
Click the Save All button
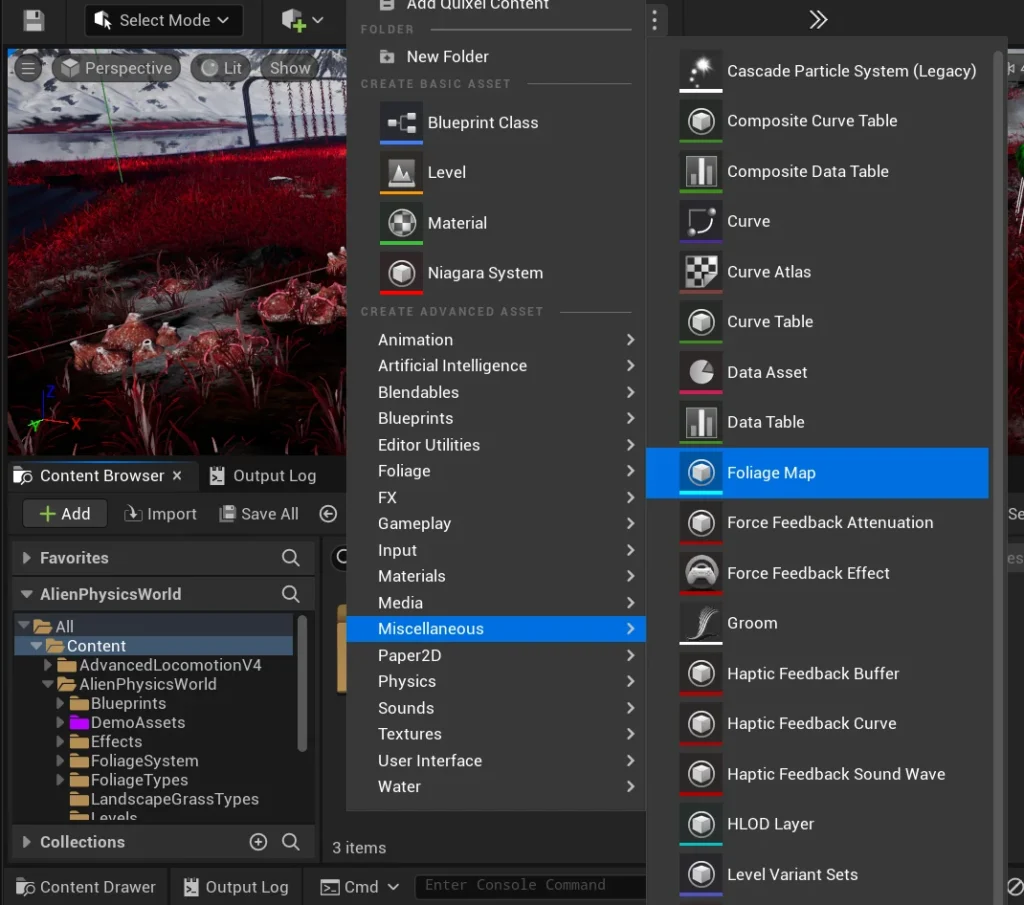(259, 514)
